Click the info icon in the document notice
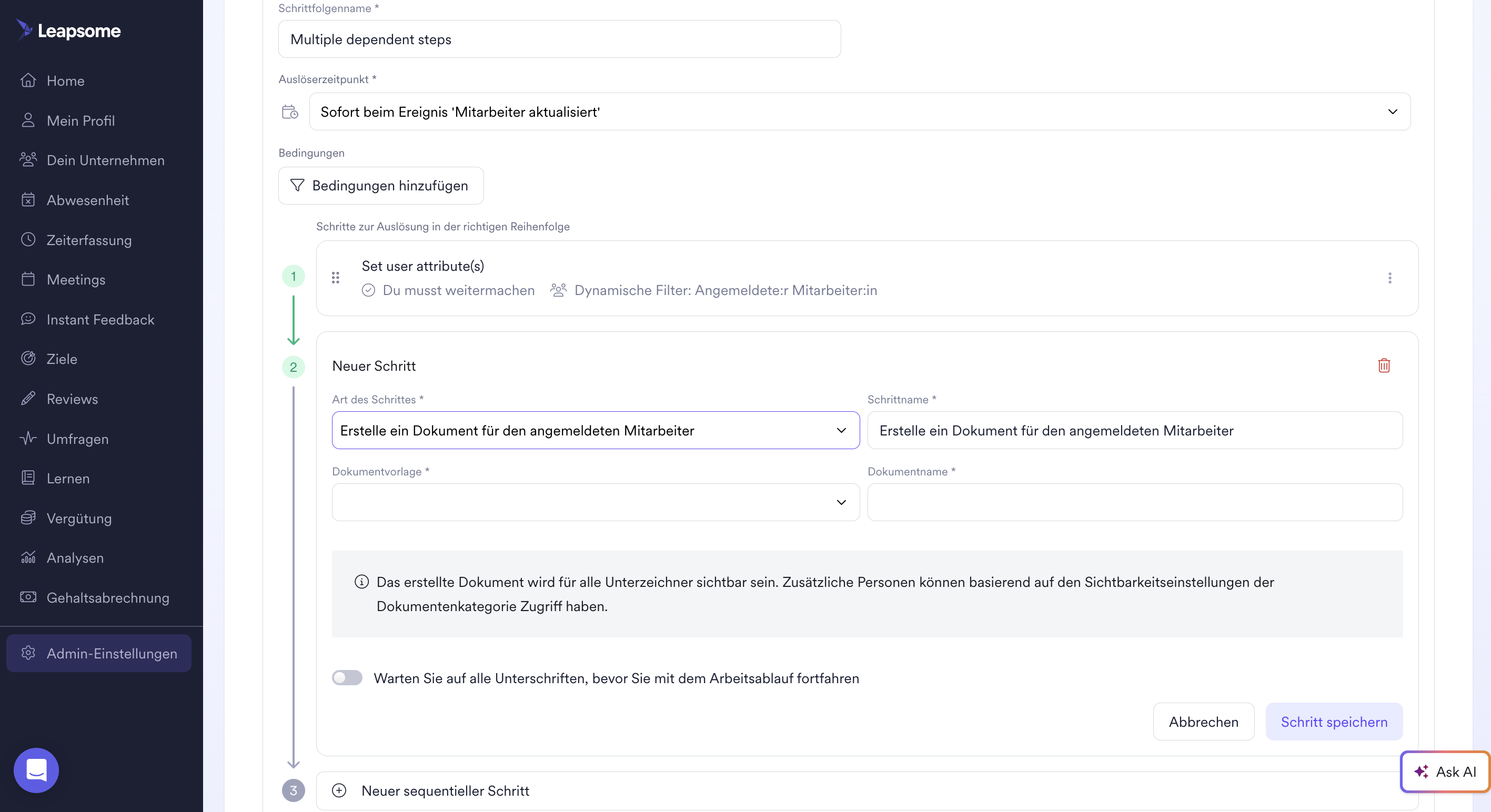Viewport: 1491px width, 812px height. [361, 582]
